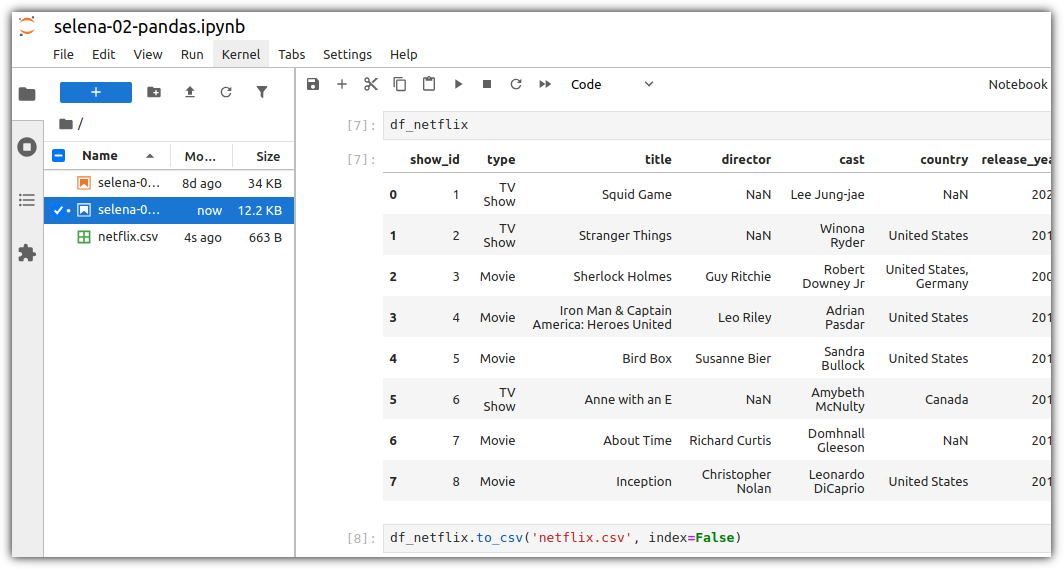Insert a cell below with plus icon
The height and width of the screenshot is (570, 1064).
[x=342, y=84]
